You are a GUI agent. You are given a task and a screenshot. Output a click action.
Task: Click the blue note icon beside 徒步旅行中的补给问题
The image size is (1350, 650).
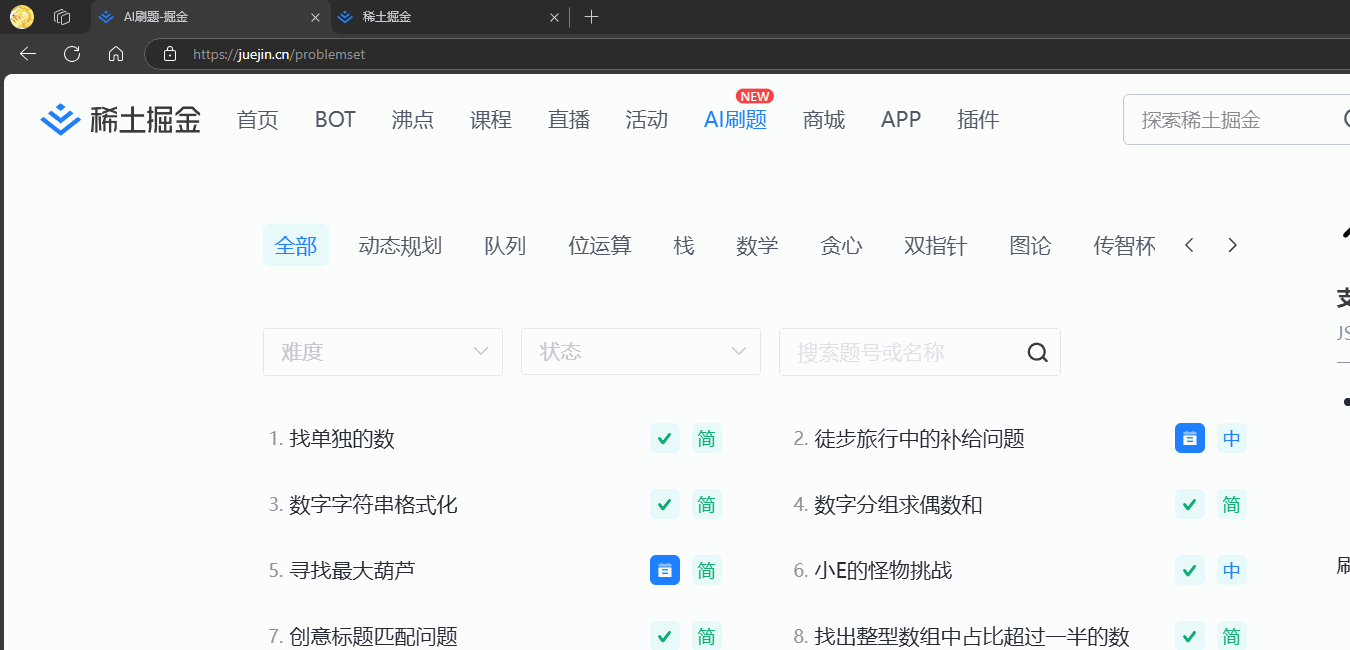[x=1189, y=438]
